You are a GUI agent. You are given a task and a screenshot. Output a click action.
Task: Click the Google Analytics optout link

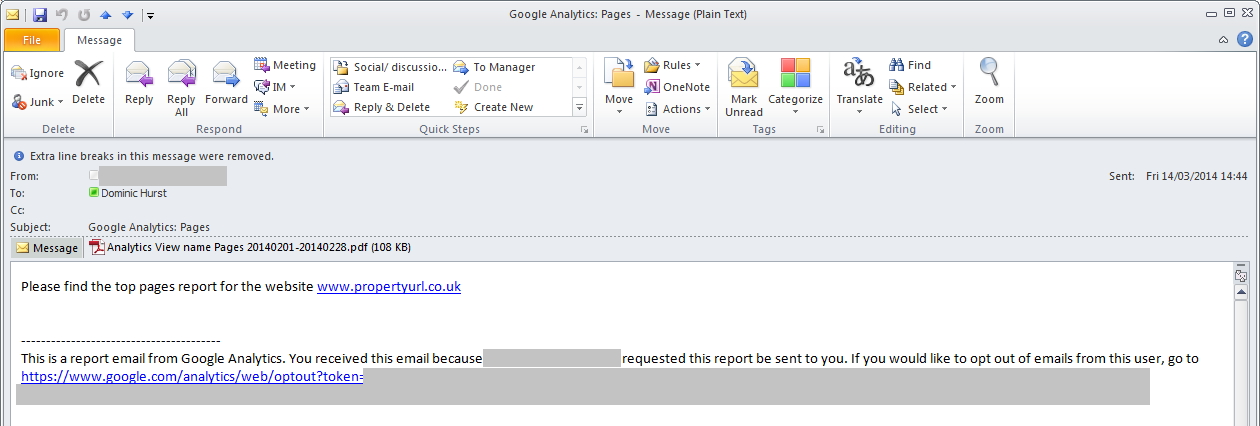point(191,377)
